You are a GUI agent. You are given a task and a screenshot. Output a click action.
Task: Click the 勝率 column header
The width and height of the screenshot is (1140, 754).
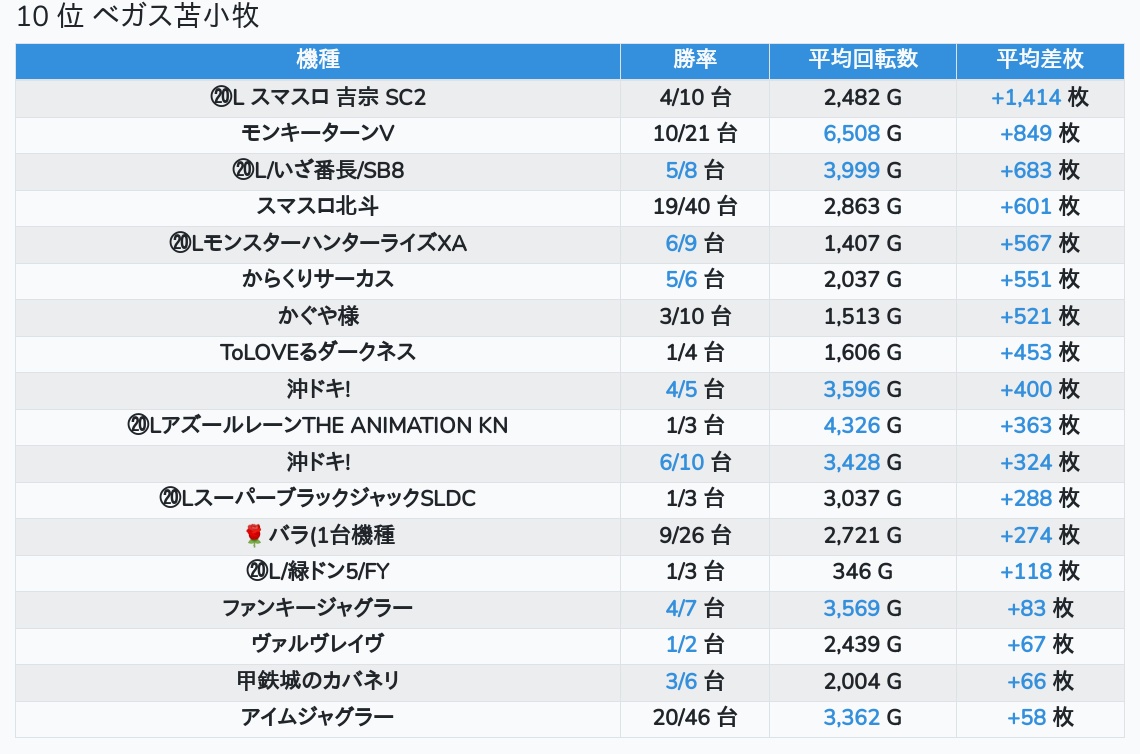694,60
